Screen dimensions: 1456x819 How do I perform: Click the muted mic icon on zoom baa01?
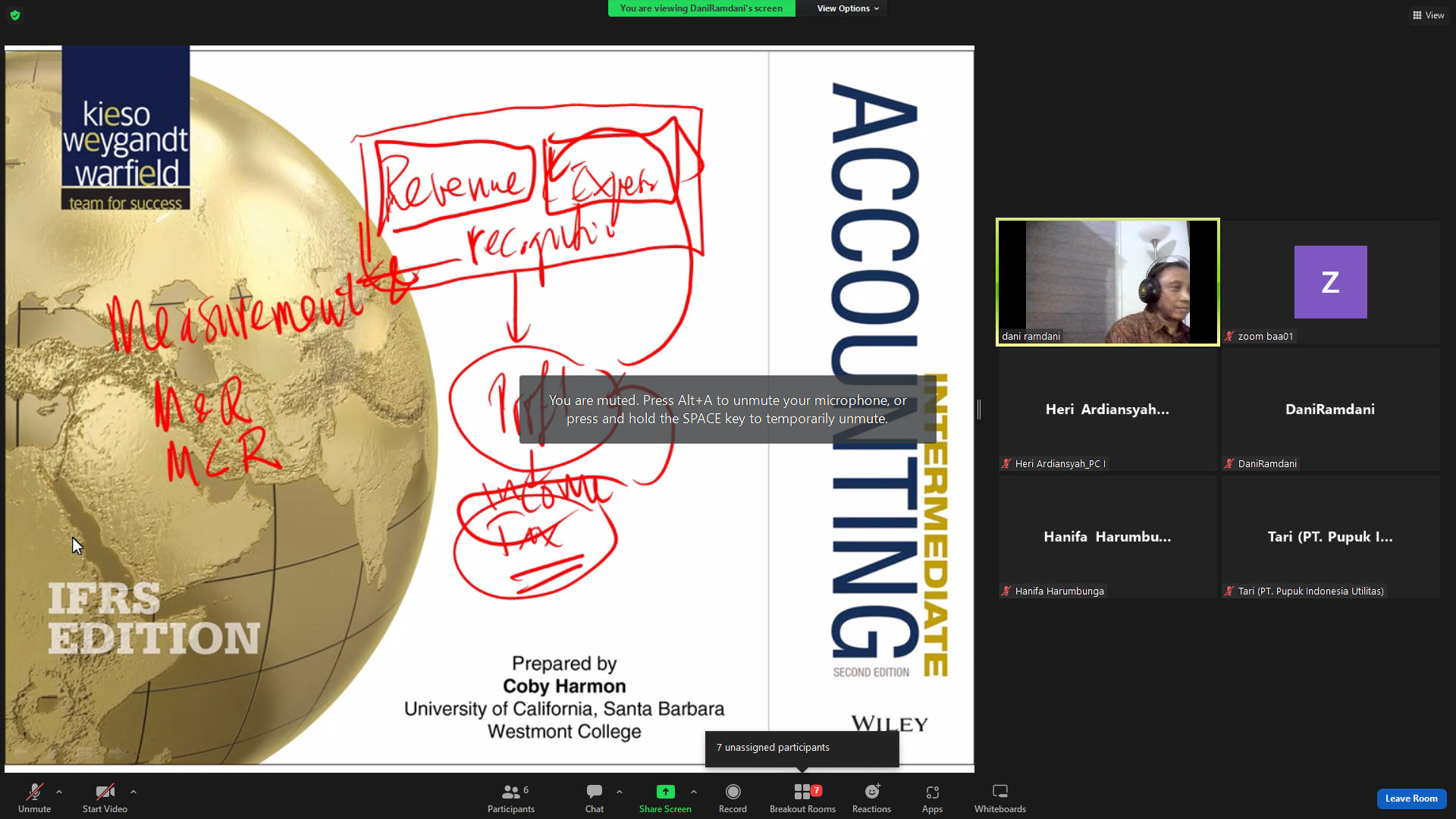pyautogui.click(x=1229, y=336)
